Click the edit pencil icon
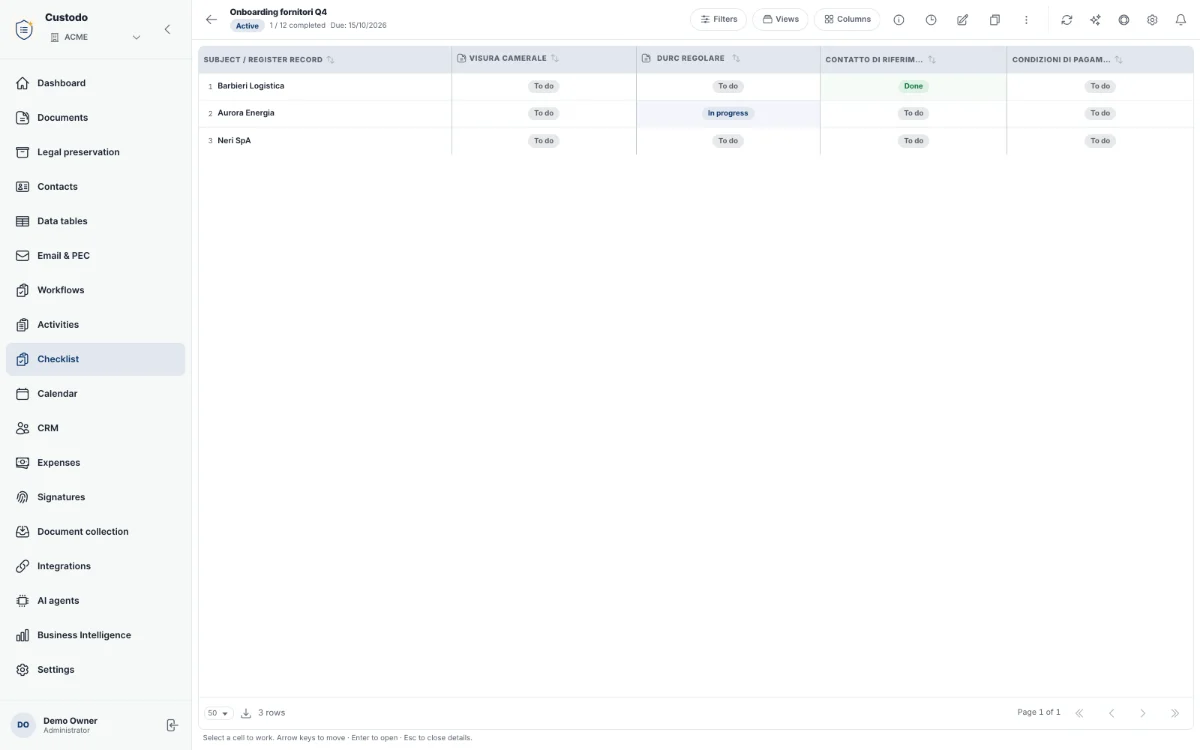 click(962, 20)
